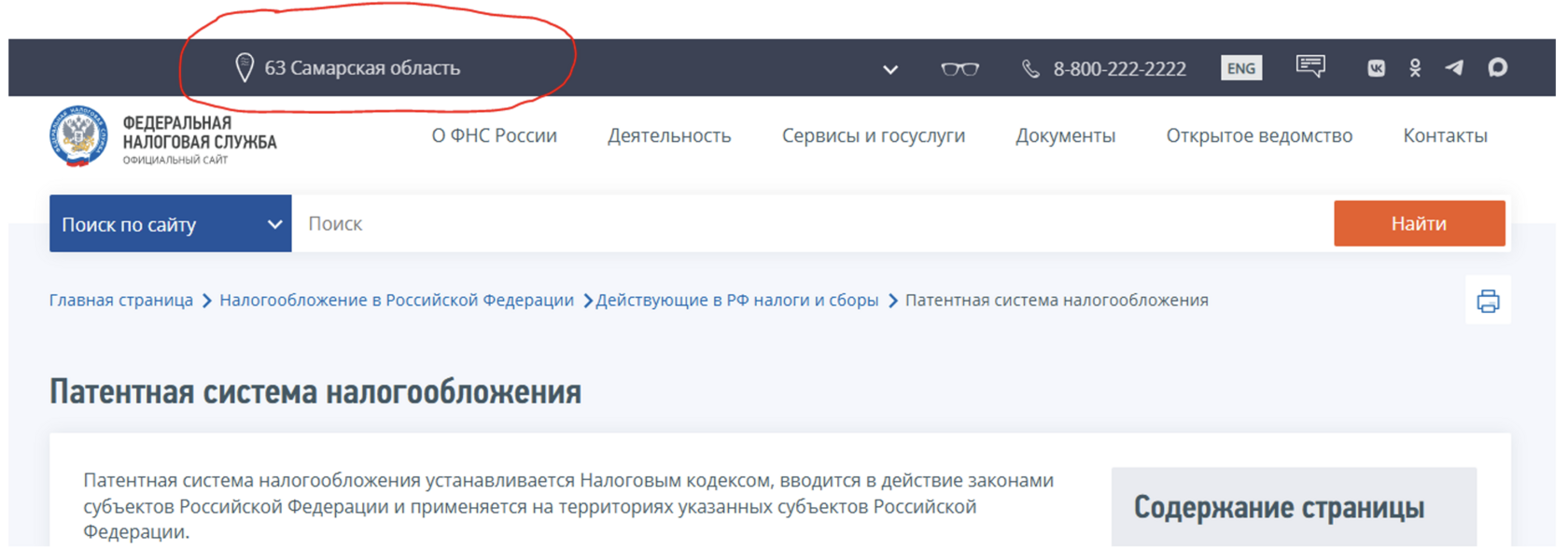Click the intro paragraph about Налоговым кодексом
Viewport: 1568px width, 550px height.
pyautogui.click(x=568, y=506)
